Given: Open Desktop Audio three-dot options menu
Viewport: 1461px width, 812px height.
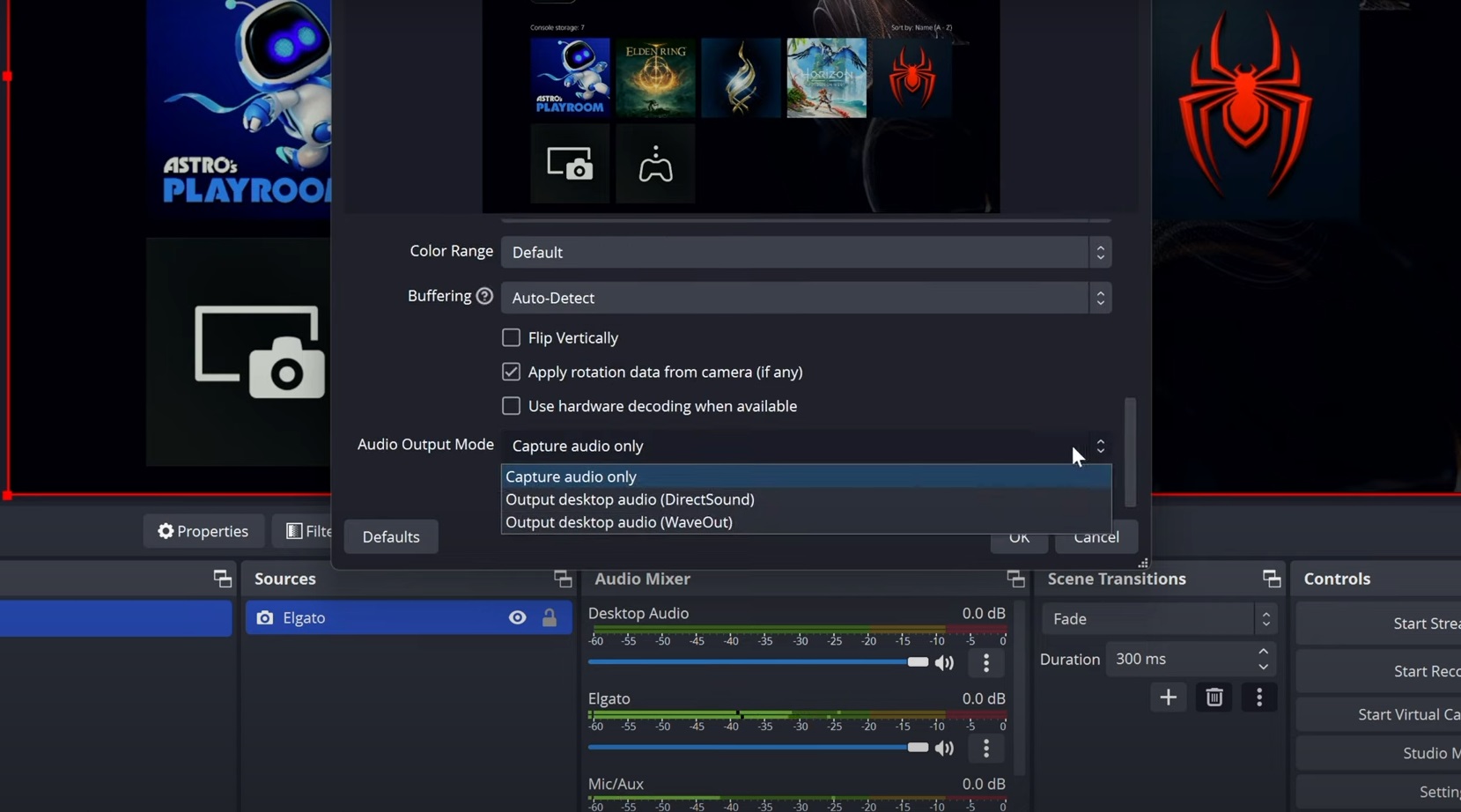Looking at the screenshot, I should (986, 663).
